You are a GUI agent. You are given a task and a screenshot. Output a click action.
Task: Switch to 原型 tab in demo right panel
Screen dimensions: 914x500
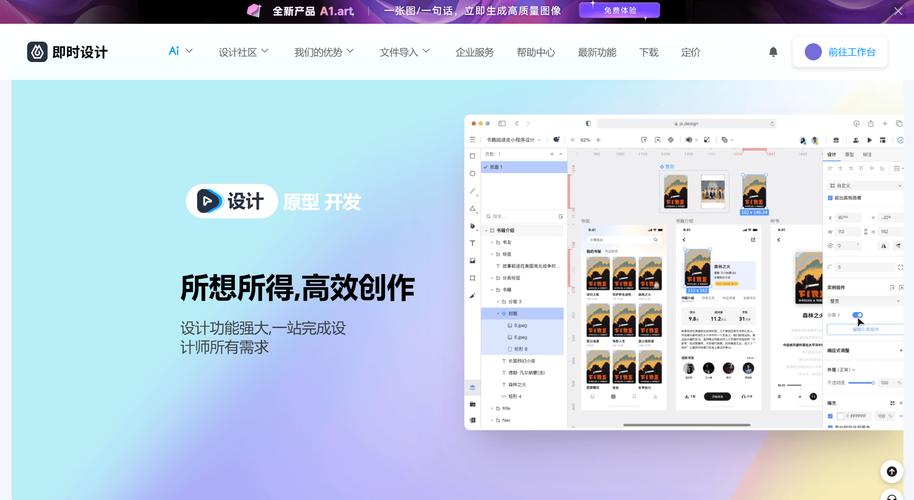(x=849, y=154)
